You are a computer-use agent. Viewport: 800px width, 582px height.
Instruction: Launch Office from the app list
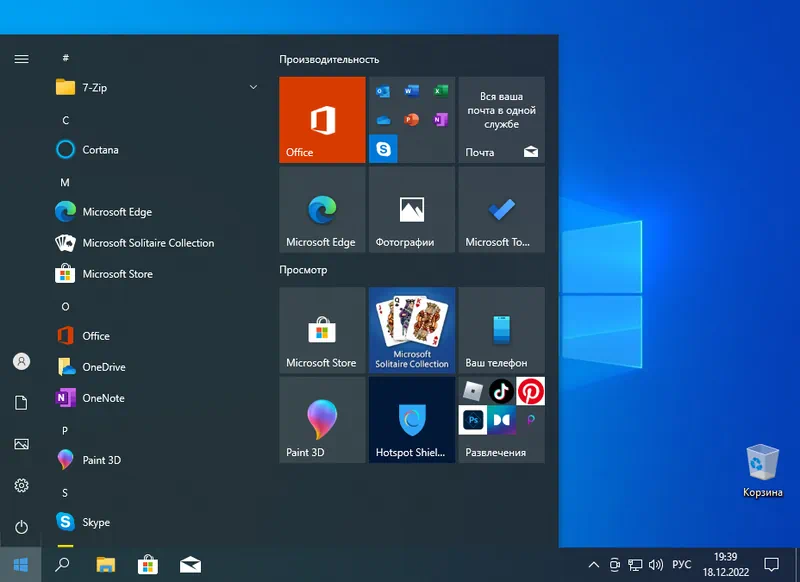tap(156, 336)
